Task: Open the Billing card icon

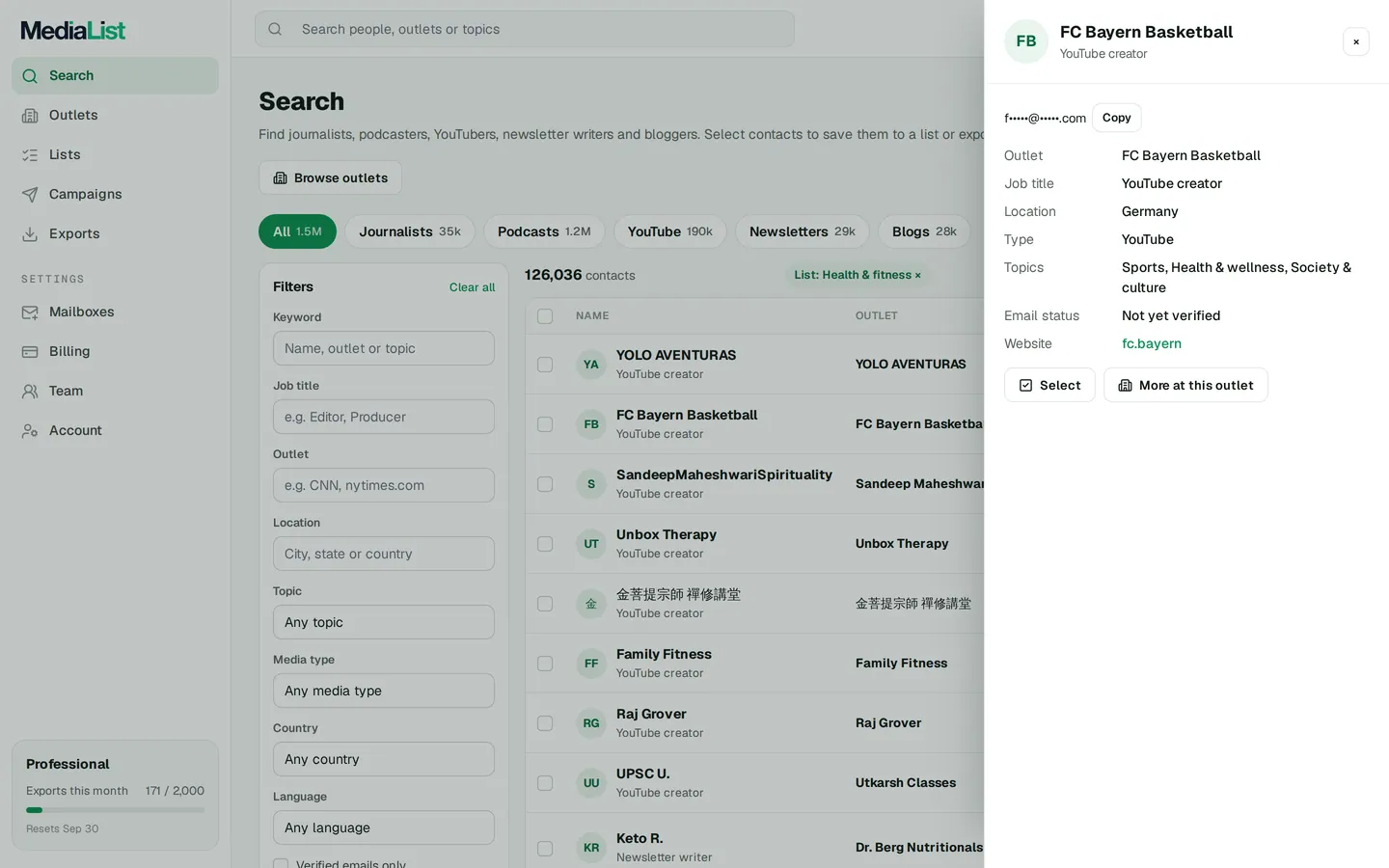Action: tap(30, 351)
